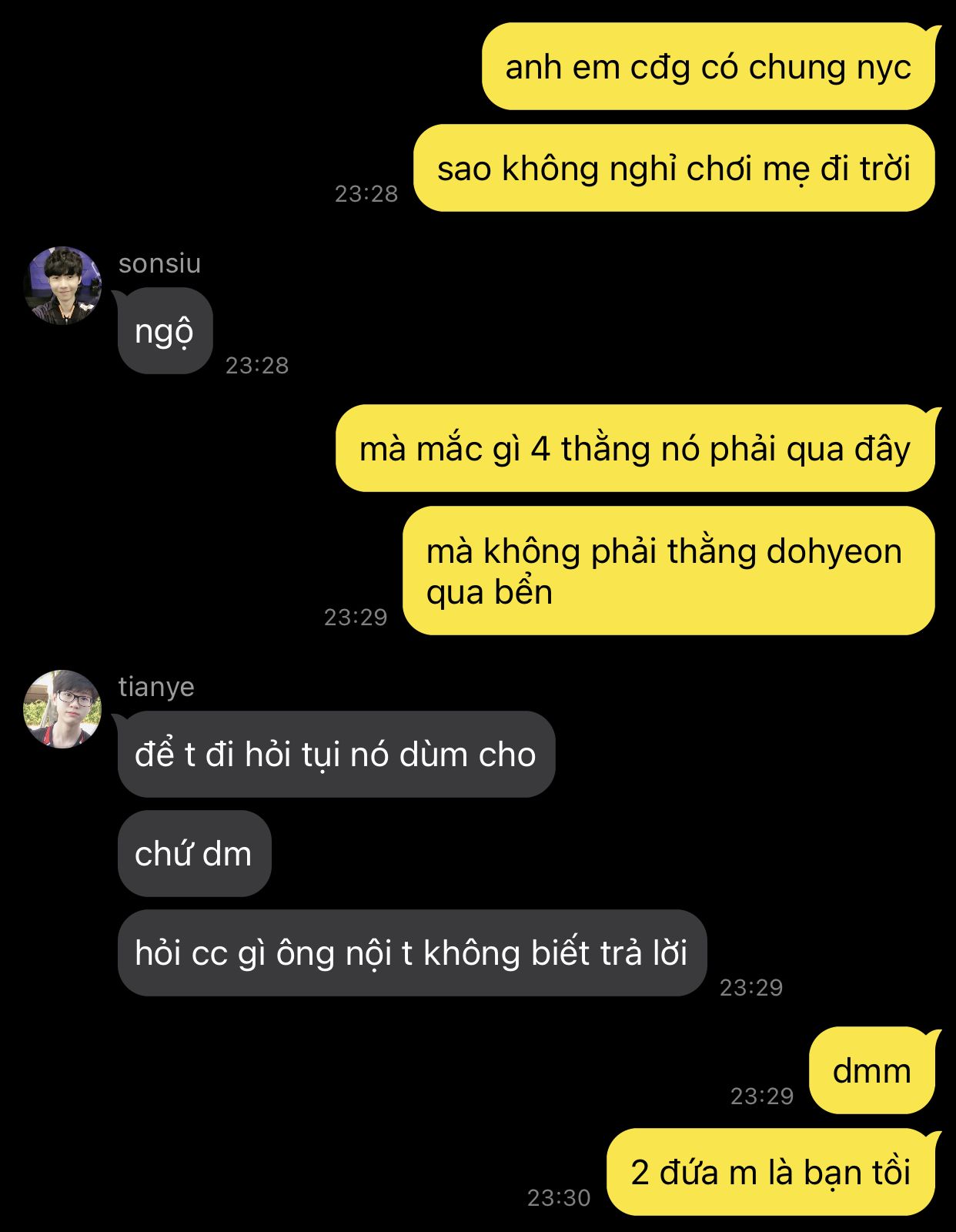Click the 23:28 timestamp beside 'ngộ'
This screenshot has height=1232, width=956.
(257, 365)
